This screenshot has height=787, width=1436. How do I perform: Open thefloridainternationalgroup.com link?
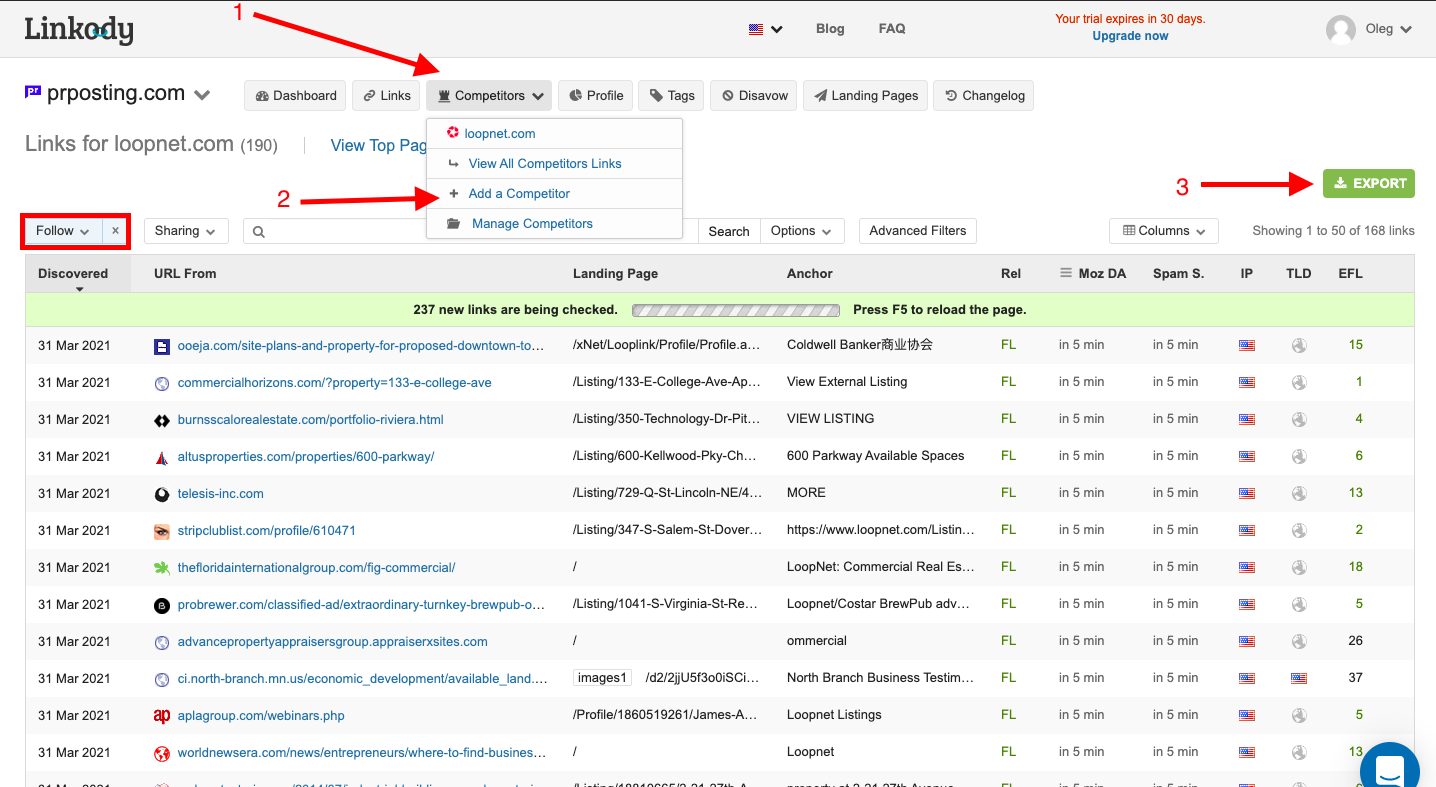pos(316,568)
